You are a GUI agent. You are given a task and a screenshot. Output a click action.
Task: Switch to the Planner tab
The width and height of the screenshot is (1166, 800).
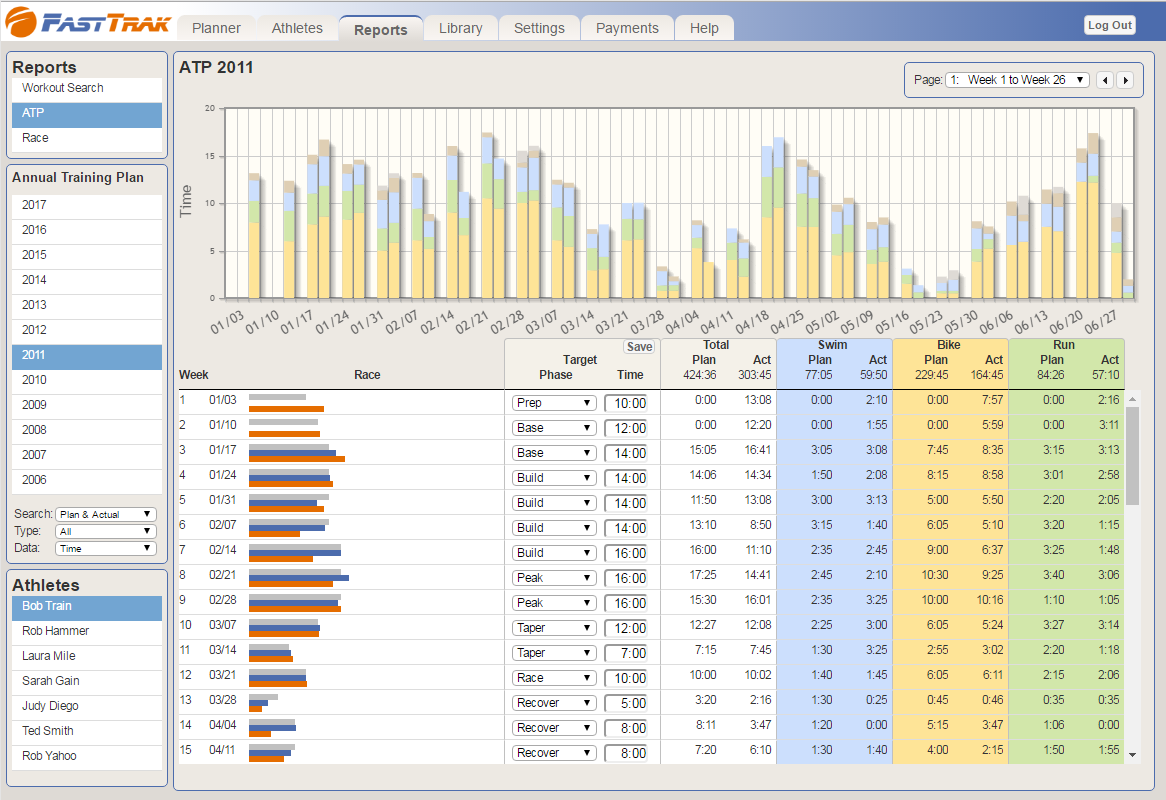tap(216, 28)
